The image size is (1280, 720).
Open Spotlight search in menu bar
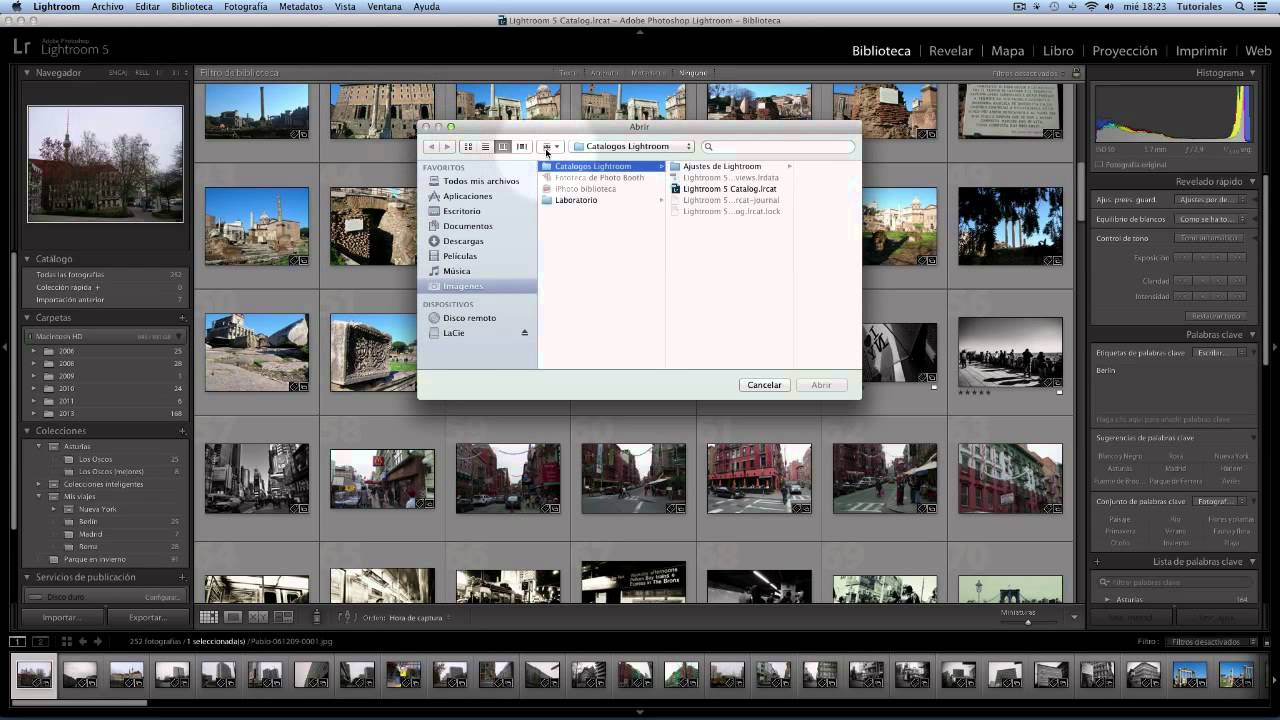point(1239,6)
